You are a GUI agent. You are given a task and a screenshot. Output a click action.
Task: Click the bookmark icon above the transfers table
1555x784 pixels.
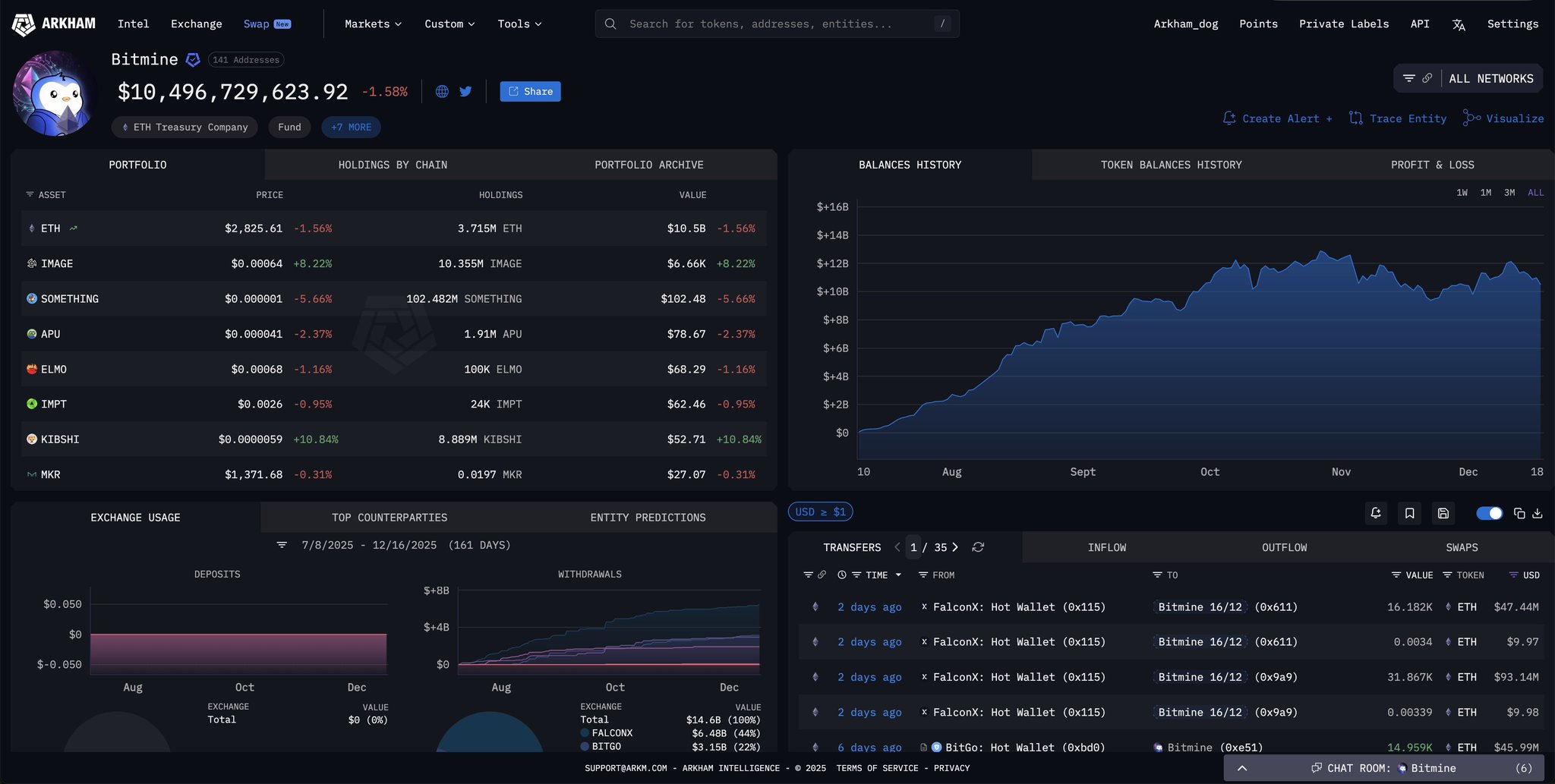(x=1409, y=514)
